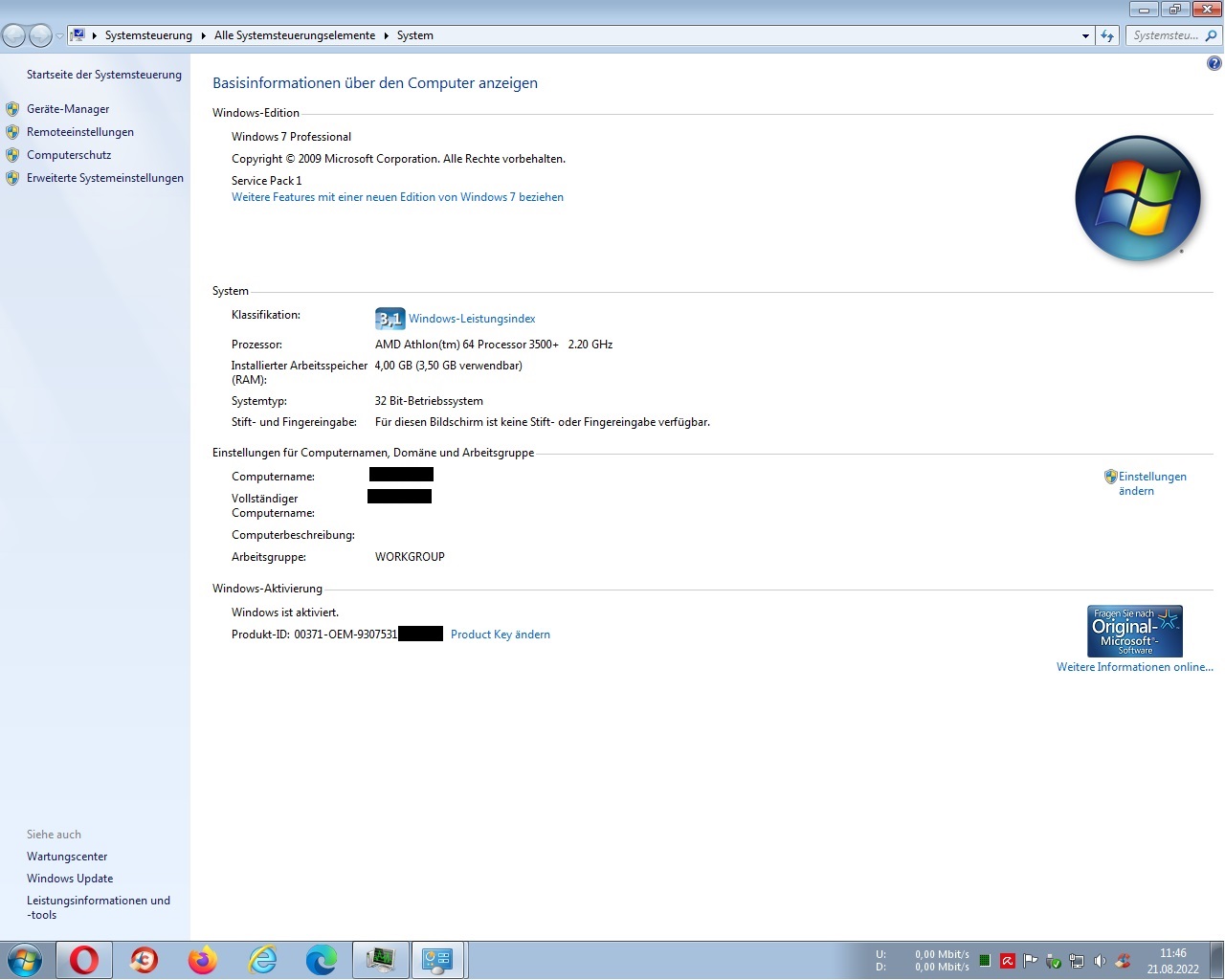This screenshot has width=1225, height=980.
Task: Open the address bar history dropdown
Action: tap(1085, 35)
